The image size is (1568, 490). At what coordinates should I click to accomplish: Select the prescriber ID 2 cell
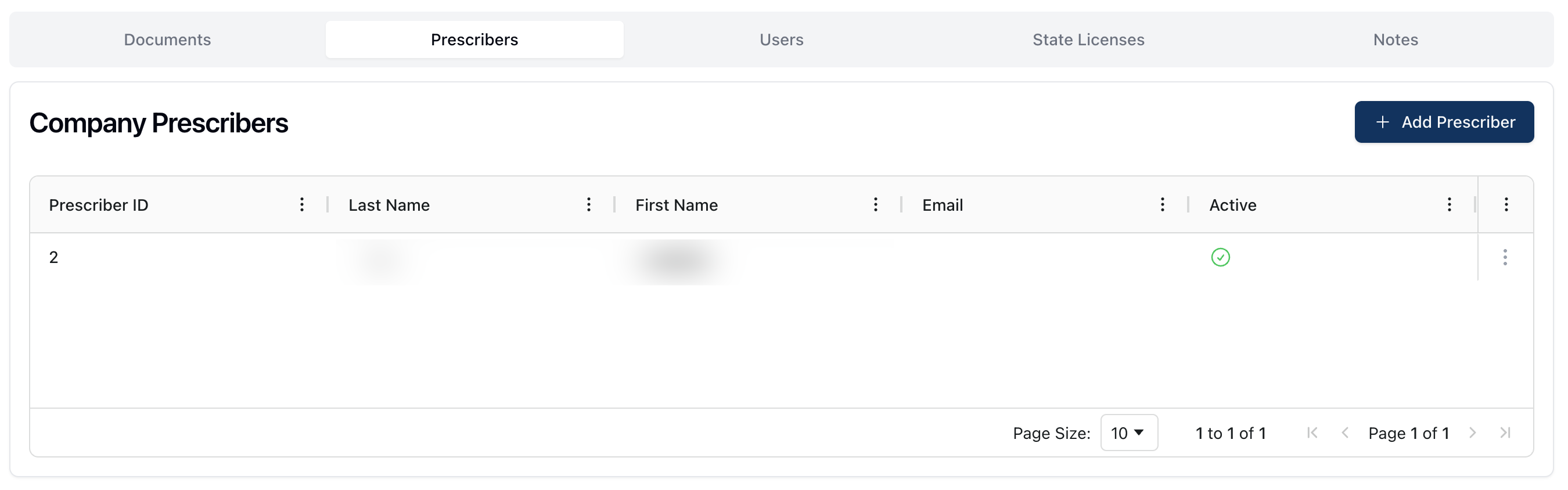[53, 257]
